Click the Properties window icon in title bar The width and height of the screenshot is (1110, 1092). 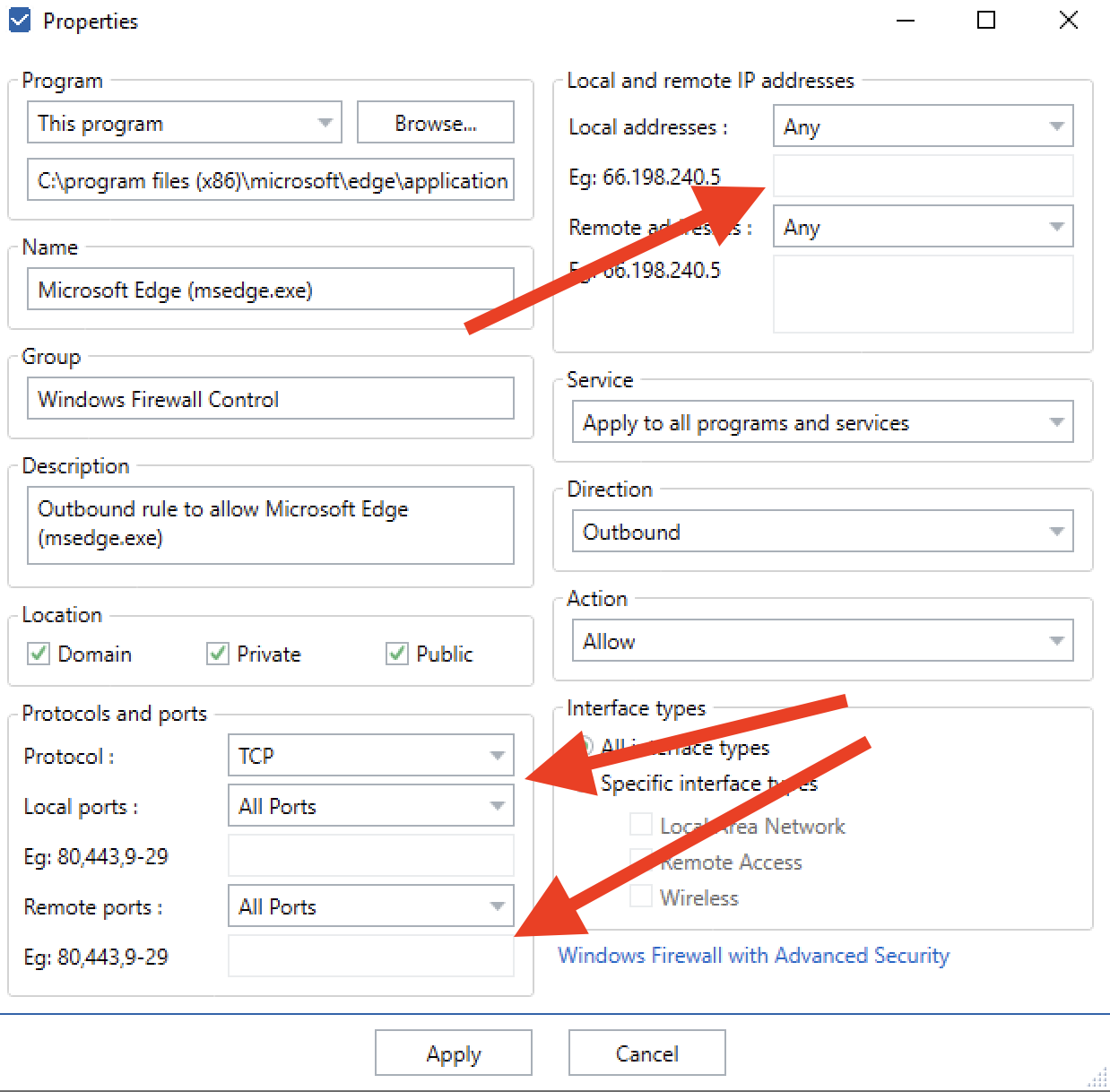click(x=20, y=20)
